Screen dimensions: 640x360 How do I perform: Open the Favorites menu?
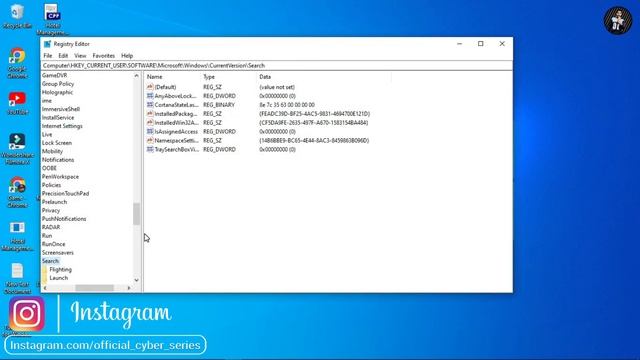click(x=103, y=56)
